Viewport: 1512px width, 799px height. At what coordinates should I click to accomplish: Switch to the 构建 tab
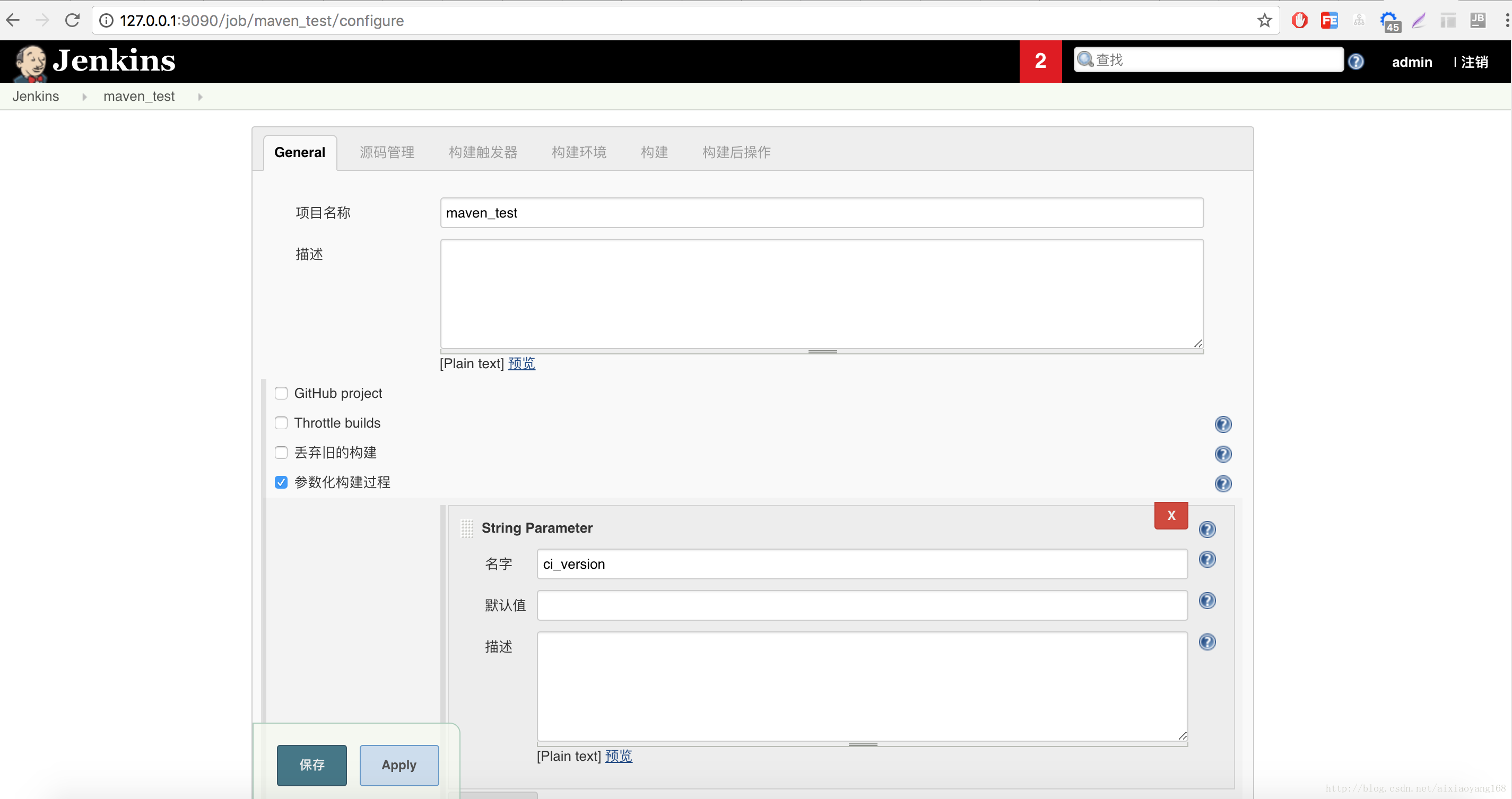click(x=654, y=152)
